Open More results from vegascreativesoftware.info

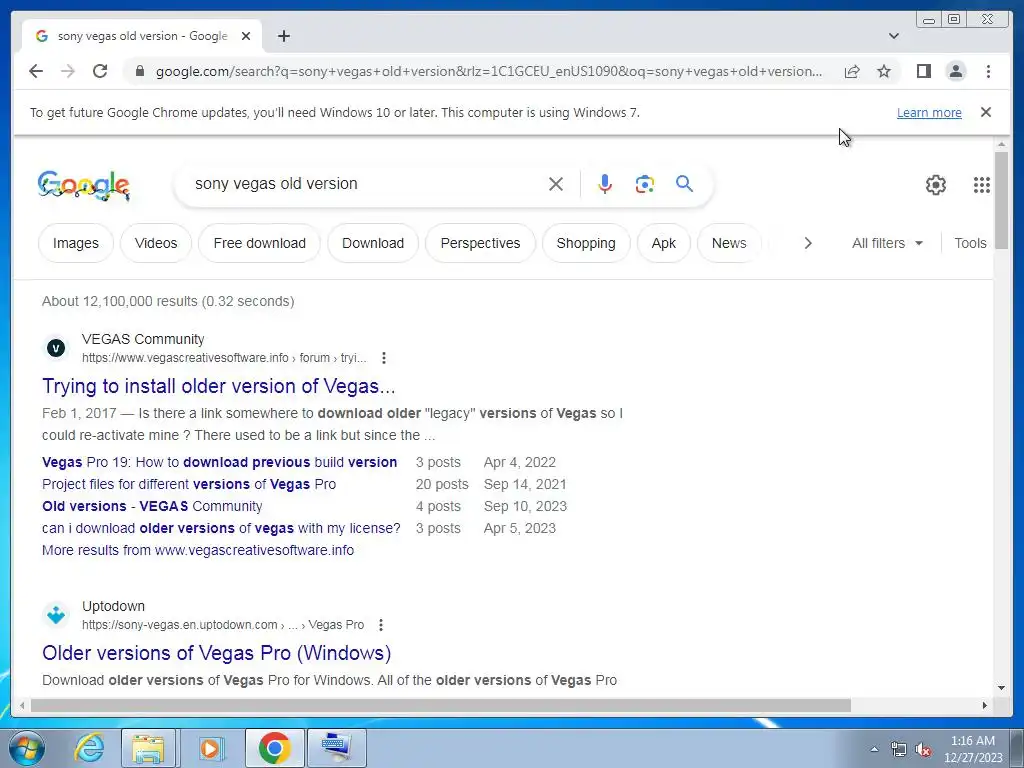click(x=198, y=551)
